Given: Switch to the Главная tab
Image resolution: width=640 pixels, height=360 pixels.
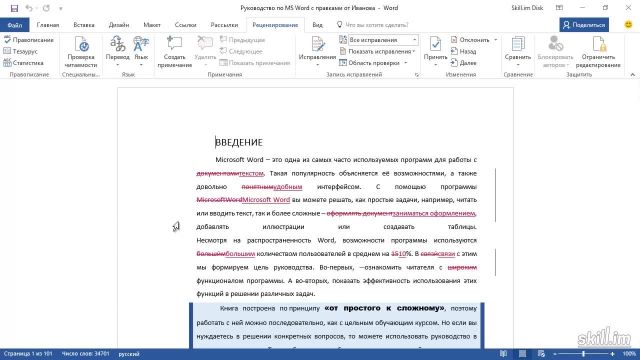Looking at the screenshot, I should pyautogui.click(x=48, y=25).
